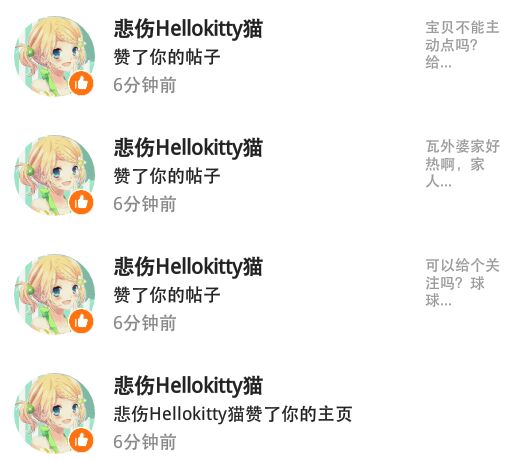Select 赞了你的帖子 text in third notification
Image resolution: width=523 pixels, height=460 pixels.
coord(167,295)
